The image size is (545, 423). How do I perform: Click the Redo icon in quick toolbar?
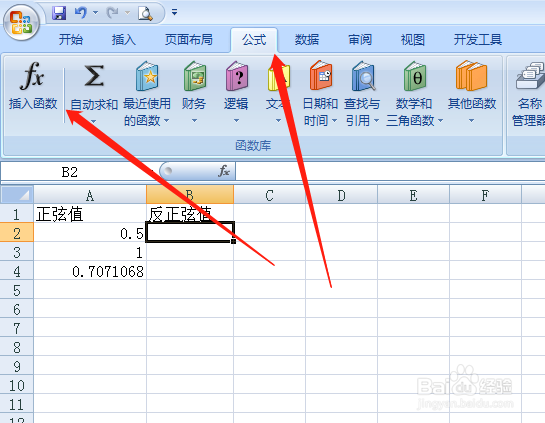pyautogui.click(x=113, y=13)
